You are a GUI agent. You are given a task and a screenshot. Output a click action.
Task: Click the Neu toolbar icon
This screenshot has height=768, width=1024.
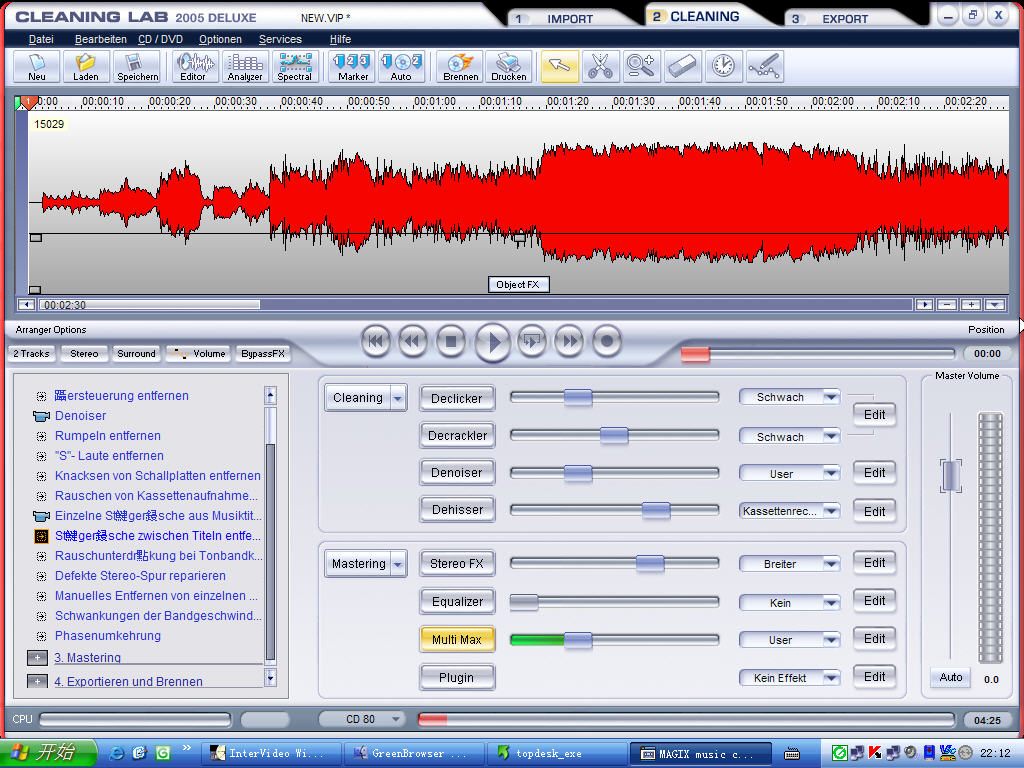point(37,67)
